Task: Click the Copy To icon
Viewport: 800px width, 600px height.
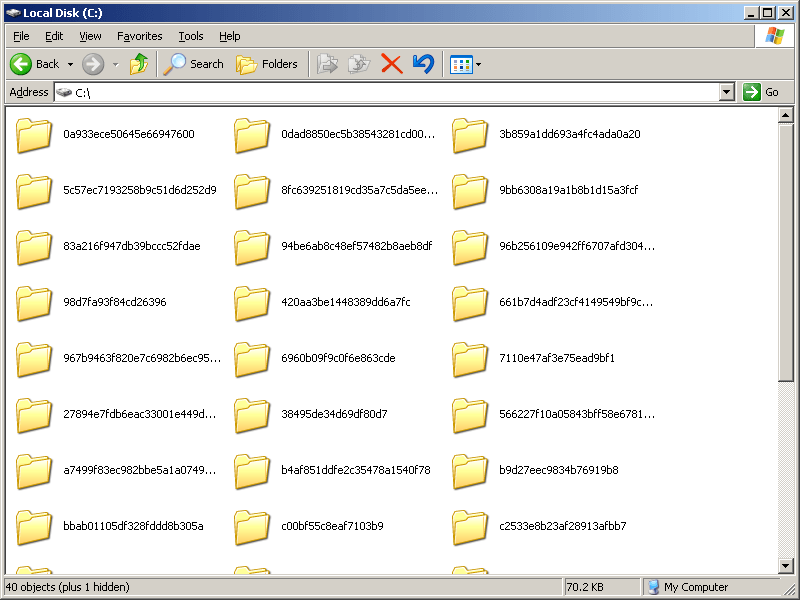Action: click(x=358, y=64)
